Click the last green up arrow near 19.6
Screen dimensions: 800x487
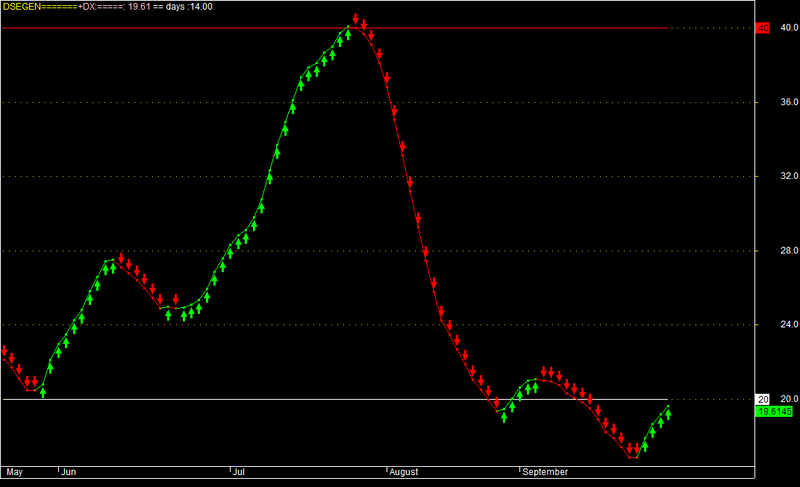pyautogui.click(x=668, y=414)
